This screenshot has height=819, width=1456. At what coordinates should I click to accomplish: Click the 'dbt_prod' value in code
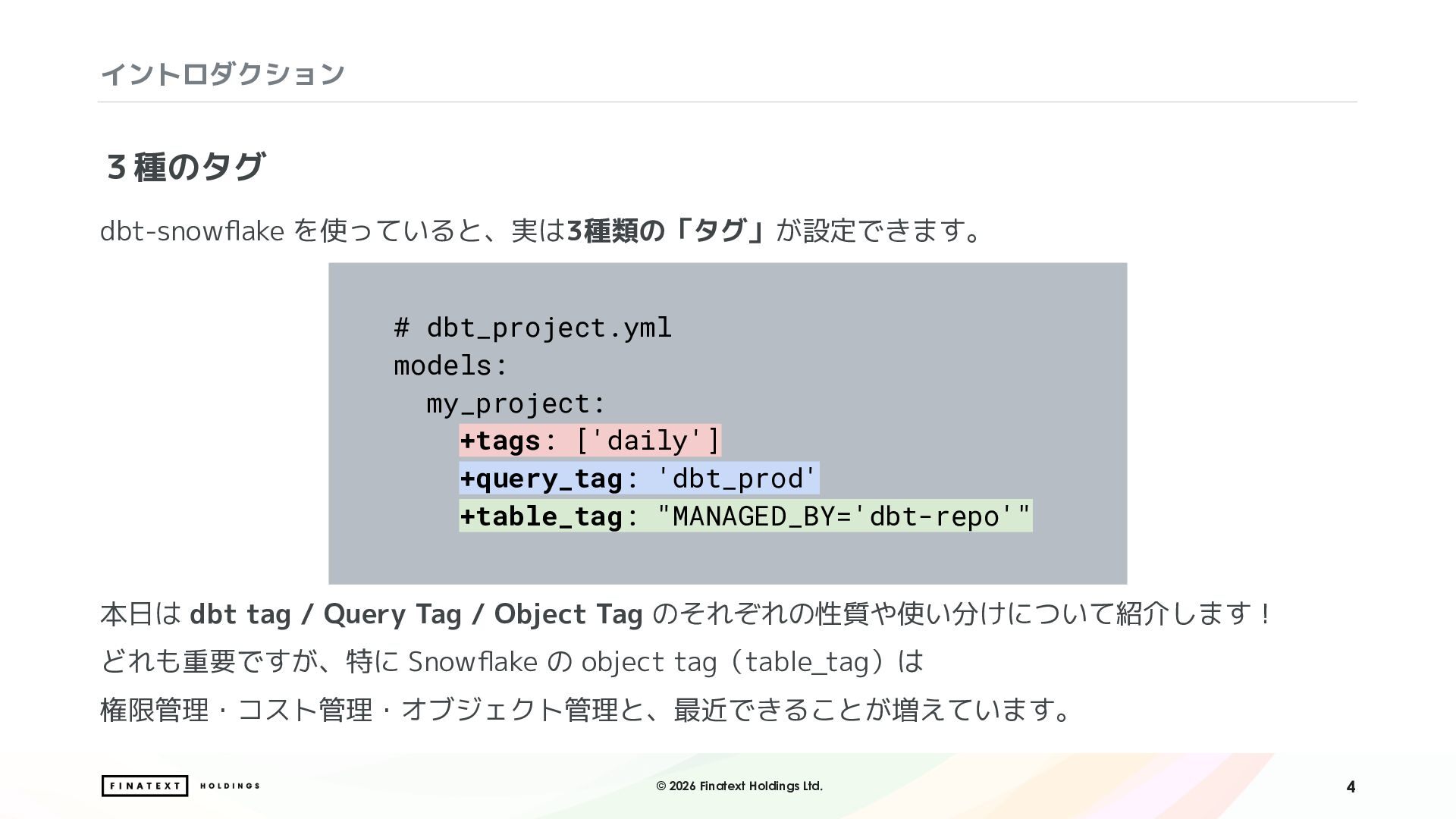(736, 479)
